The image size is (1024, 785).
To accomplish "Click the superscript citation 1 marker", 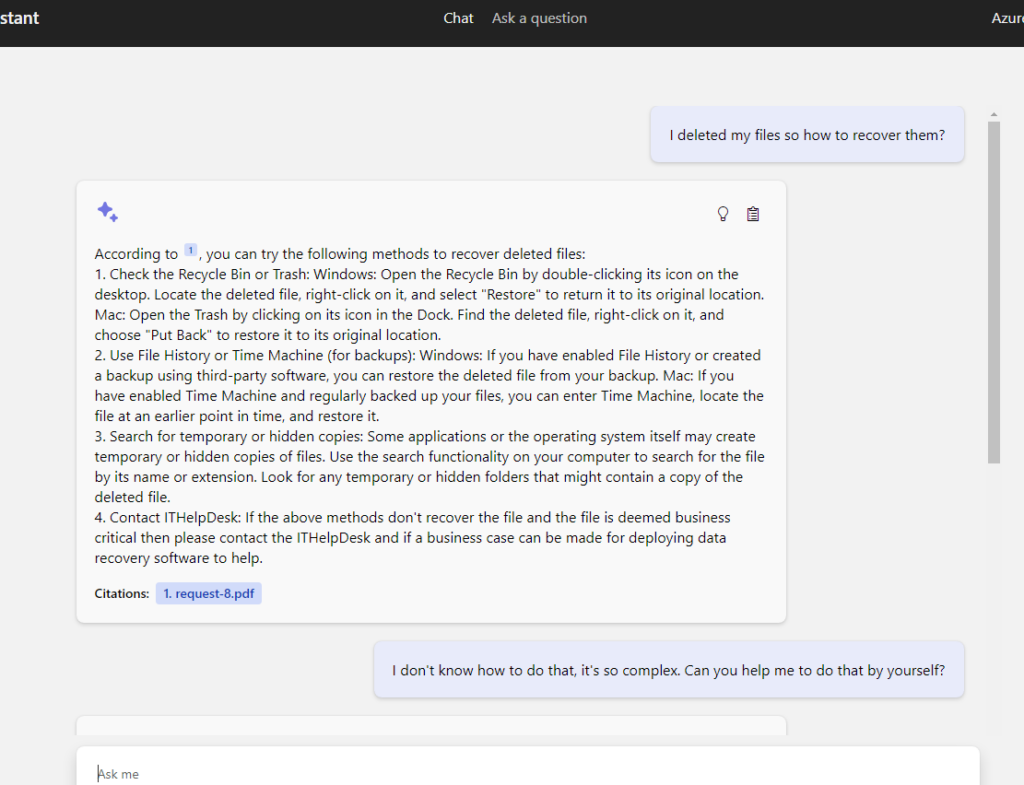I will pyautogui.click(x=191, y=251).
